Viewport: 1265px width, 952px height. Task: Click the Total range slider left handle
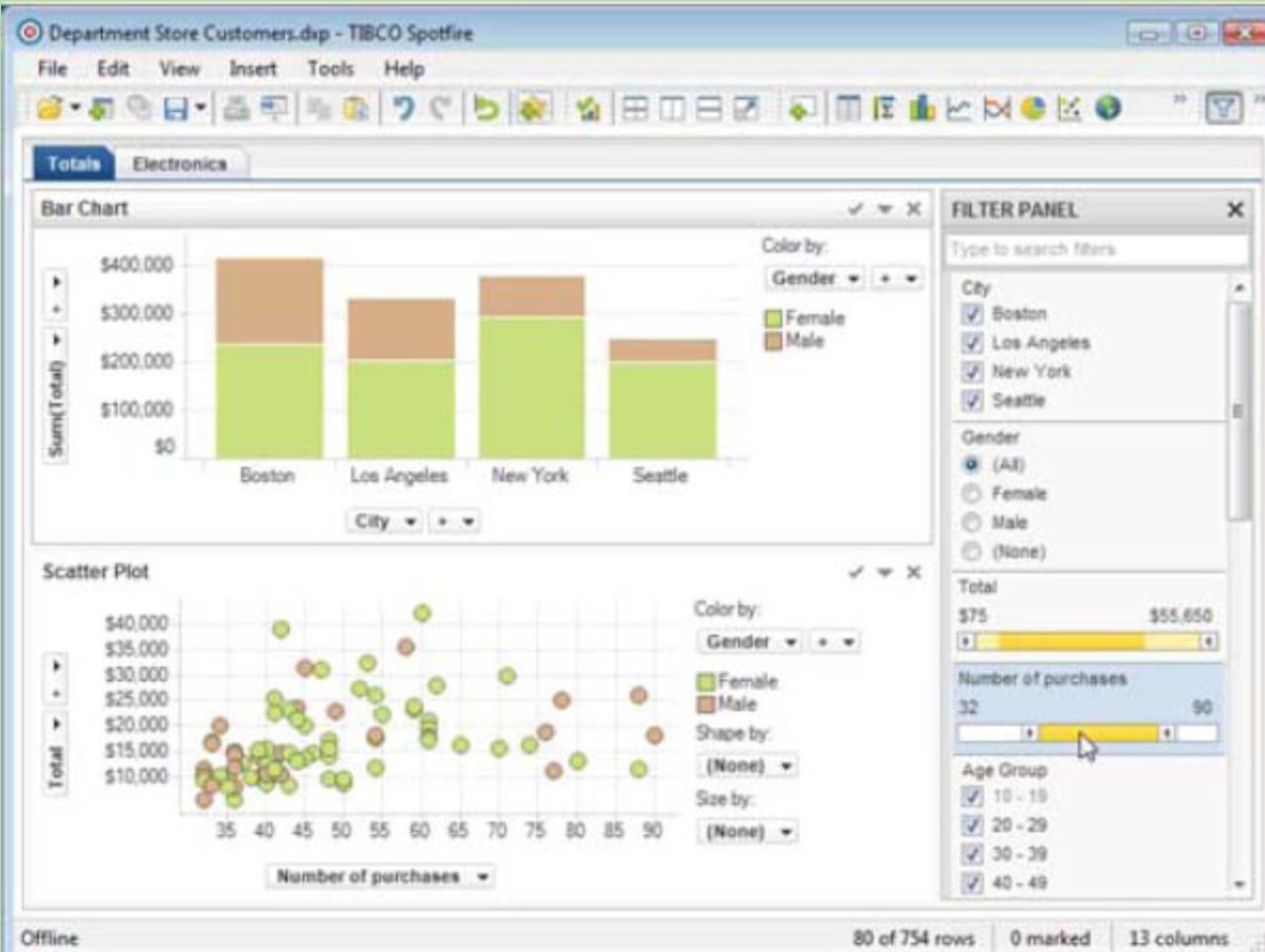pos(966,642)
